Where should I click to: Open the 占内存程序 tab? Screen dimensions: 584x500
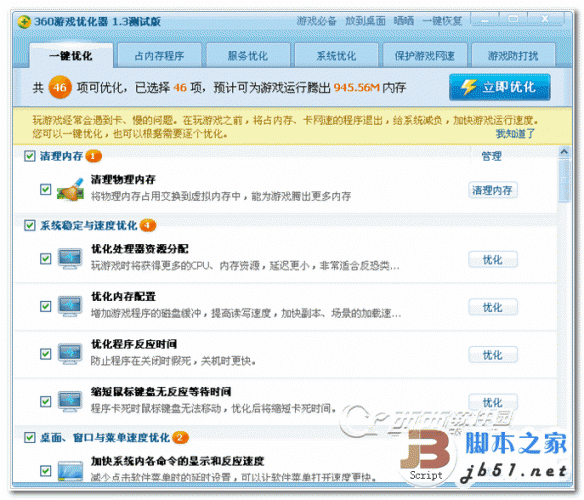tap(159, 56)
